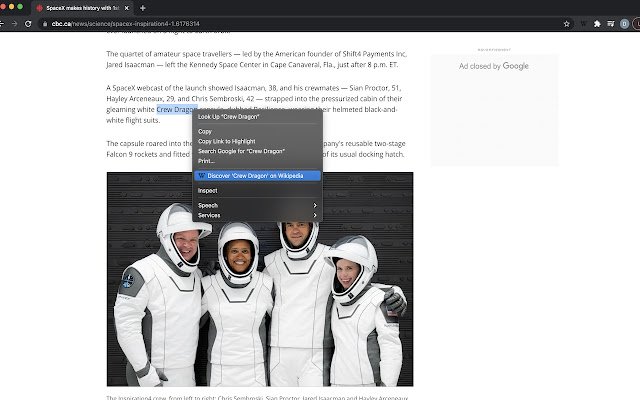Click the text "Kennedy Space Center"
This screenshot has width=640, height=400.
225,64
